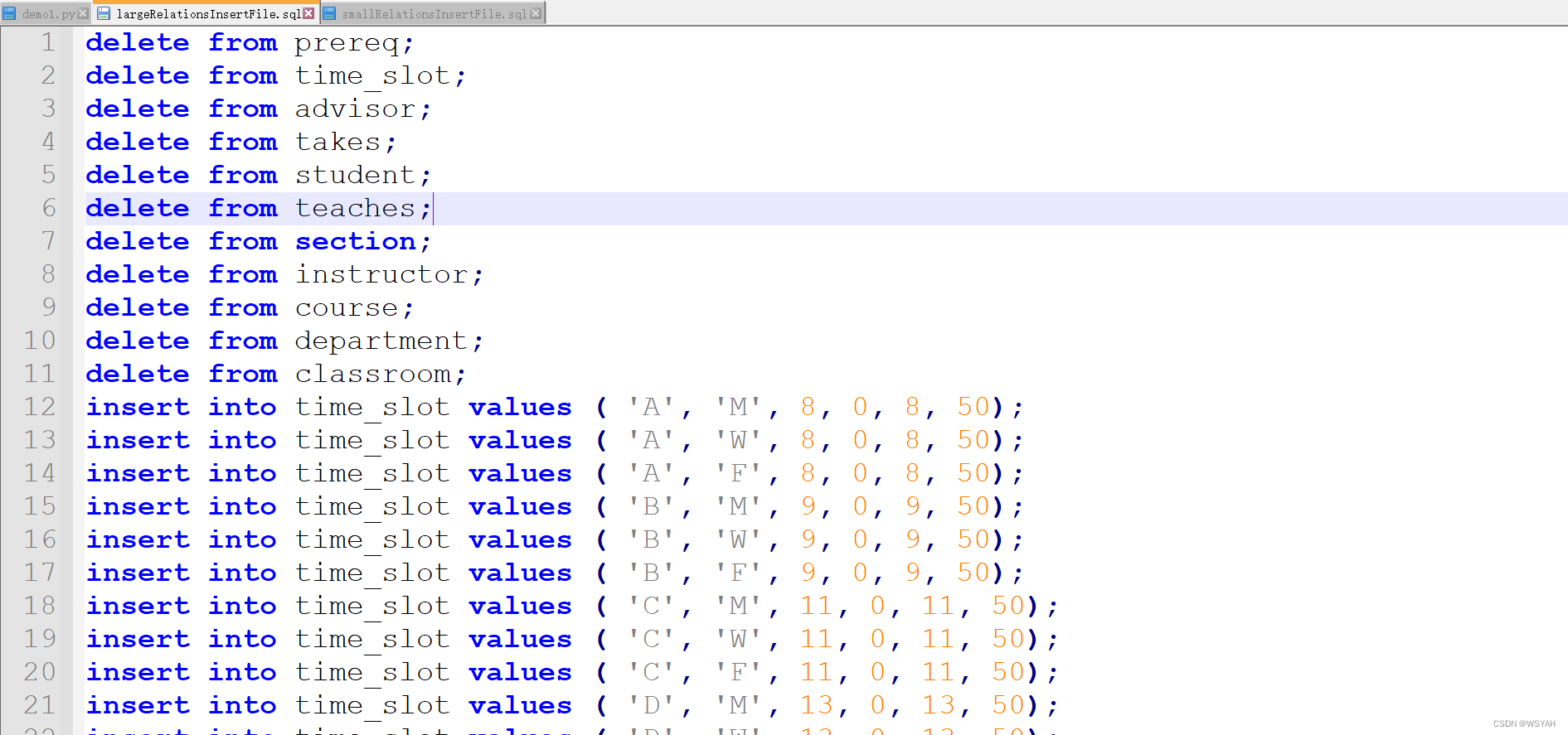Click 'delete' keyword on line 1
The width and height of the screenshot is (1568, 735).
click(138, 42)
